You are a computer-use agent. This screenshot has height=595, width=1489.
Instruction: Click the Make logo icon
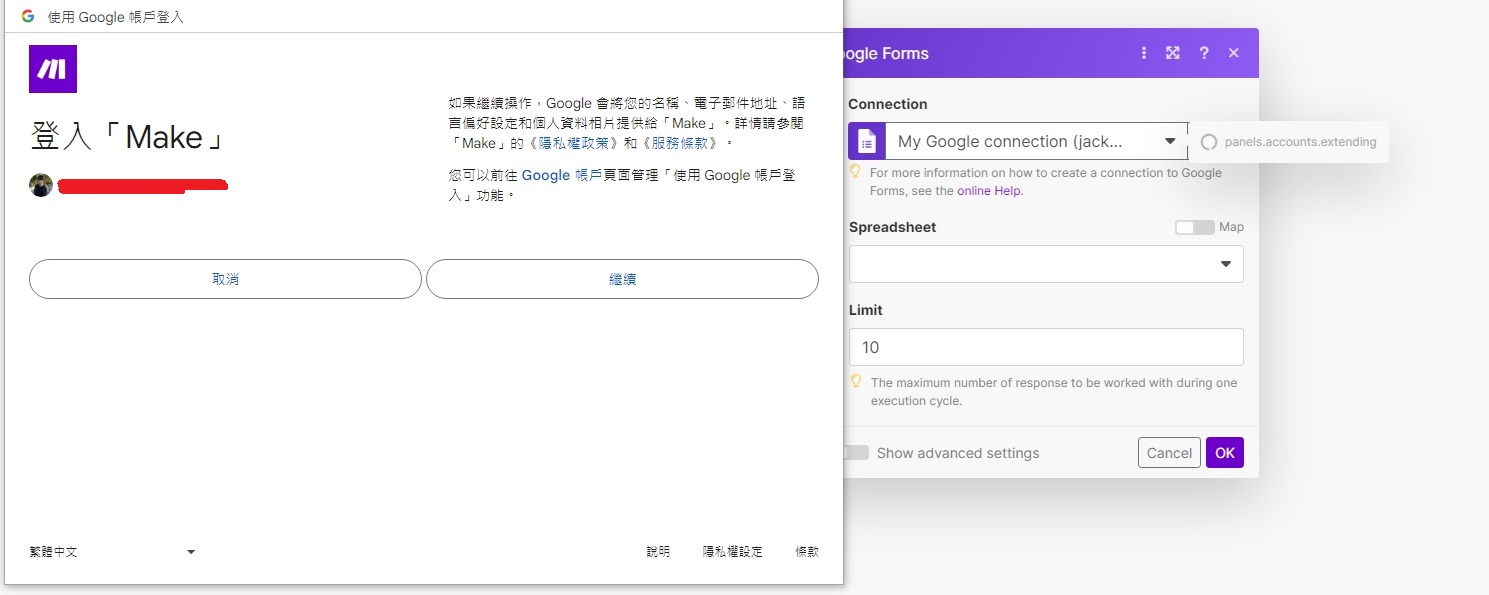pos(52,68)
